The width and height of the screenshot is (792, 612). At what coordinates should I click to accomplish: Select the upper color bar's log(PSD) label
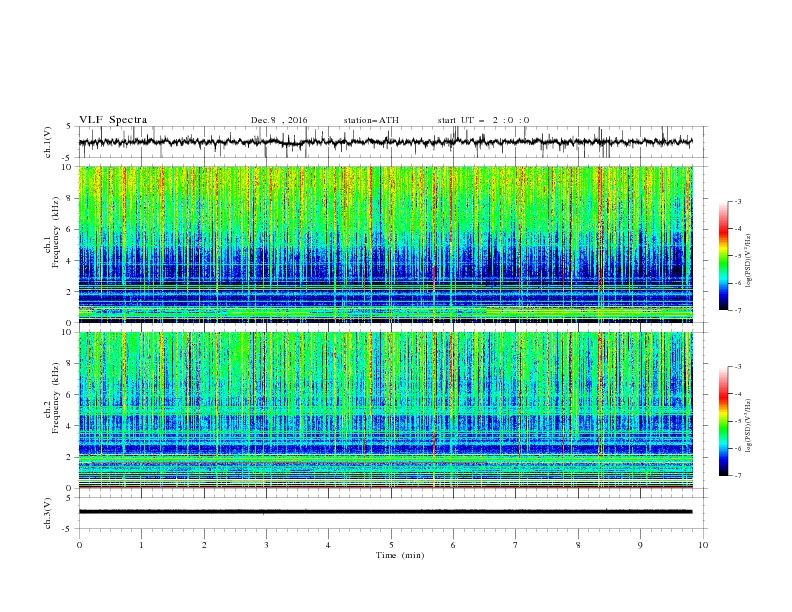(x=748, y=261)
